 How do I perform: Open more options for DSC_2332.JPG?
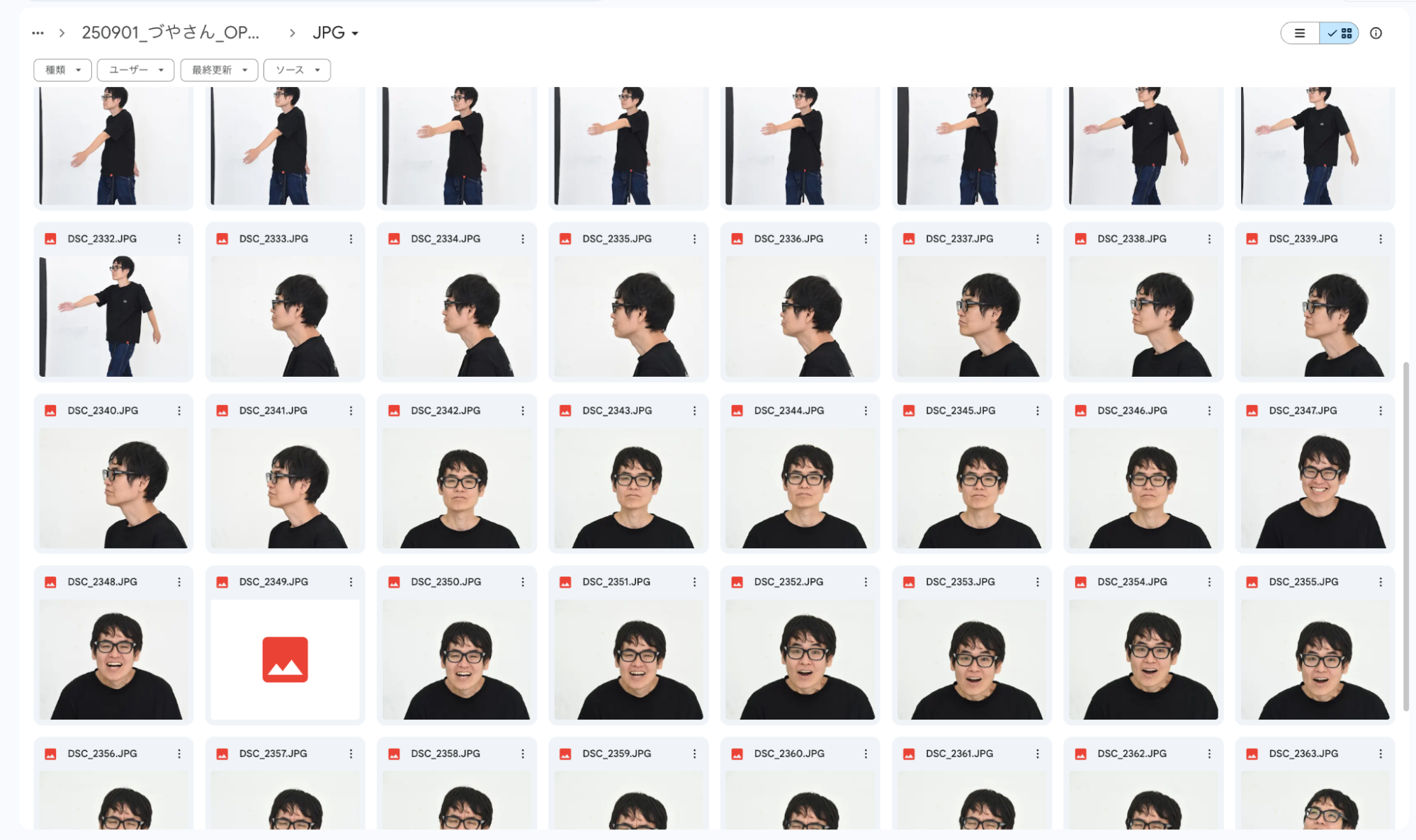pos(179,239)
